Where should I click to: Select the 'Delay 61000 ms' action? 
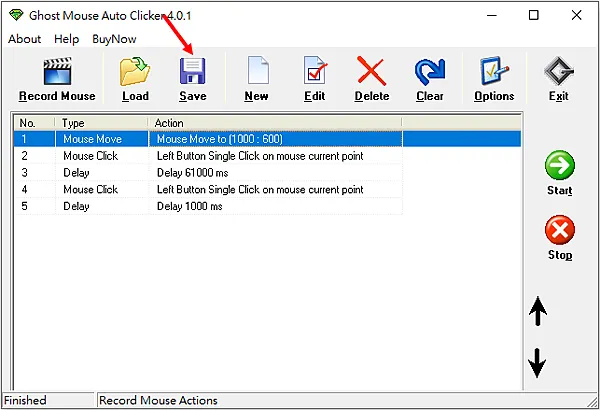(x=276, y=173)
